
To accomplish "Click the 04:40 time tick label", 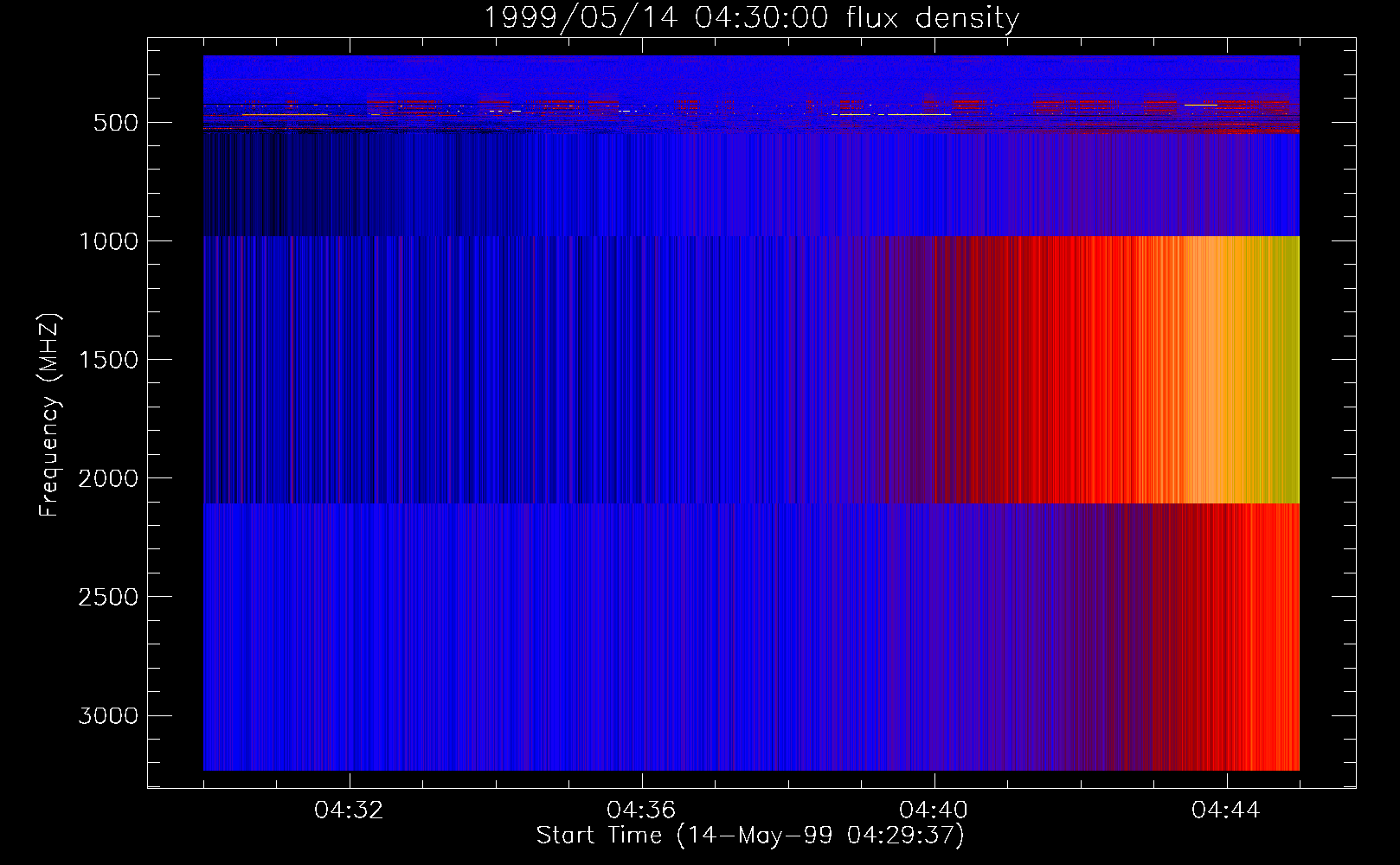I will pyautogui.click(x=934, y=811).
